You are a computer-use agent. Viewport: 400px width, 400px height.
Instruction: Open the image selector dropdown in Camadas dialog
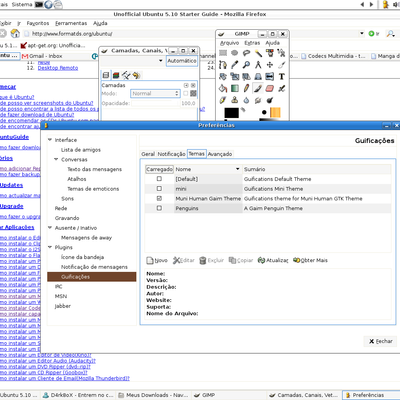coord(133,61)
